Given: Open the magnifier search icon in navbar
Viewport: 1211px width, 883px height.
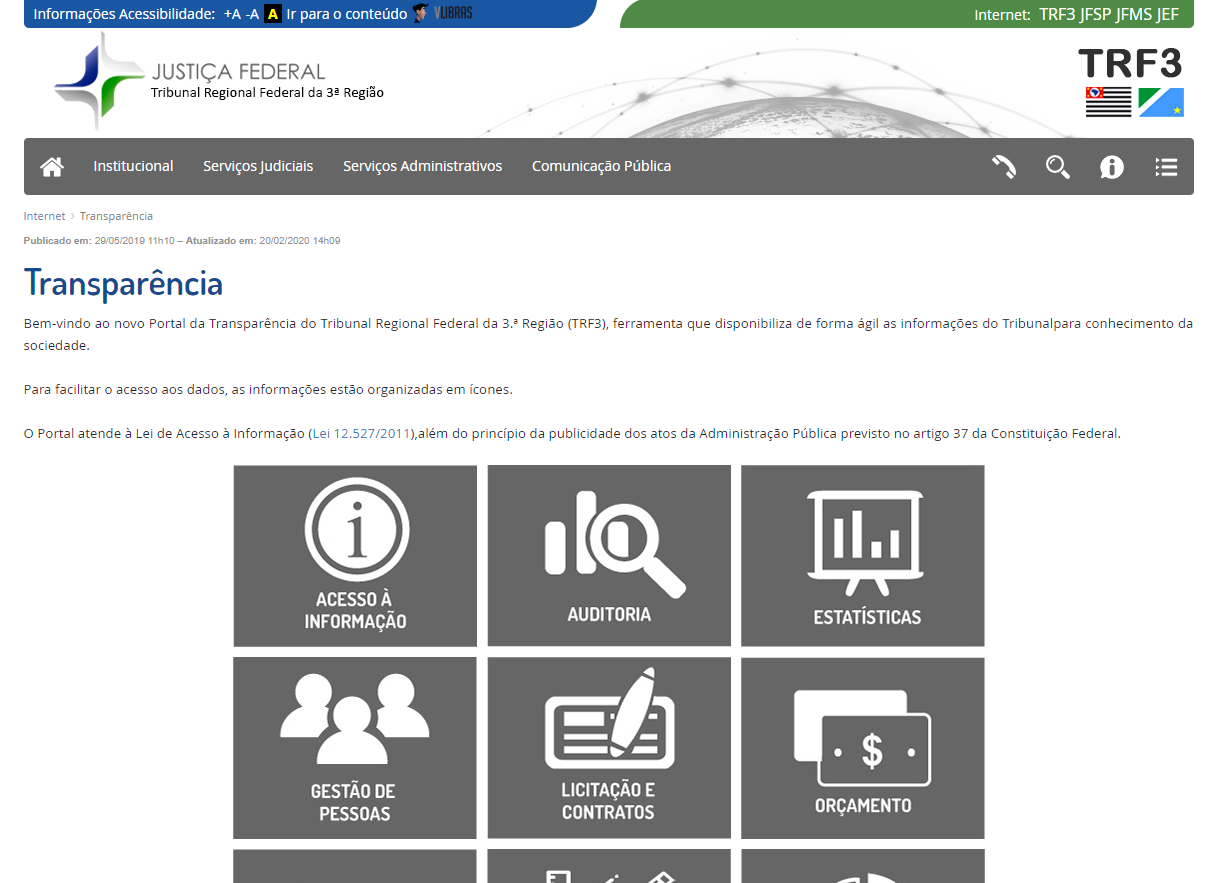Looking at the screenshot, I should tap(1057, 167).
